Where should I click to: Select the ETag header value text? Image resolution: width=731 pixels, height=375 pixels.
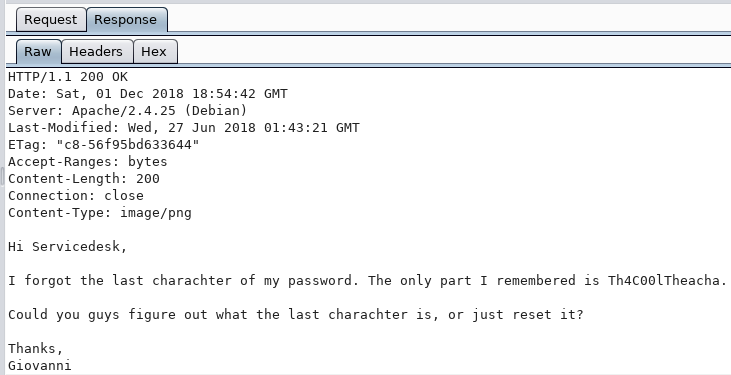(x=128, y=145)
